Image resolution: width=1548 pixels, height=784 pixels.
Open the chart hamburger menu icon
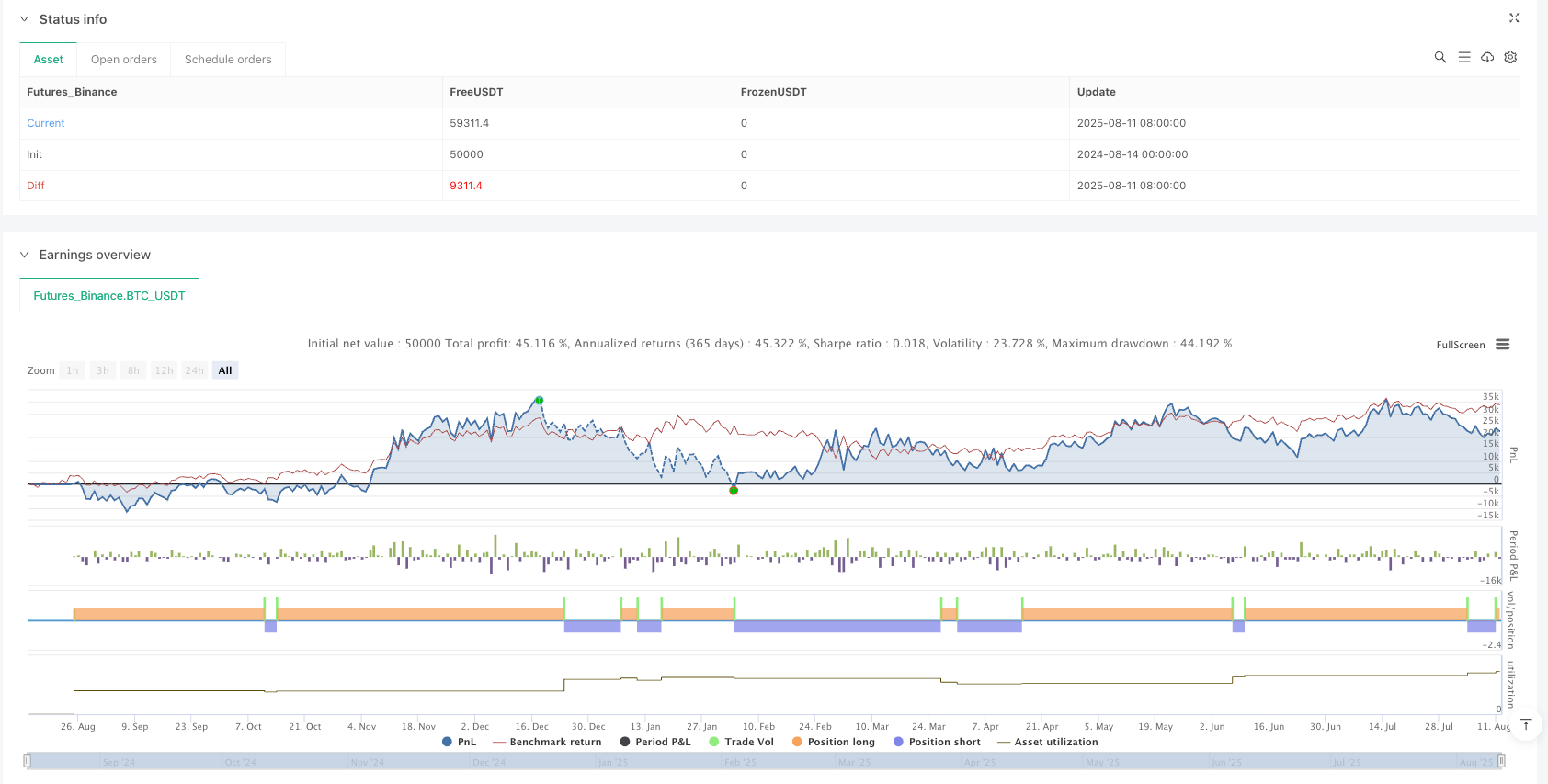pos(1503,345)
